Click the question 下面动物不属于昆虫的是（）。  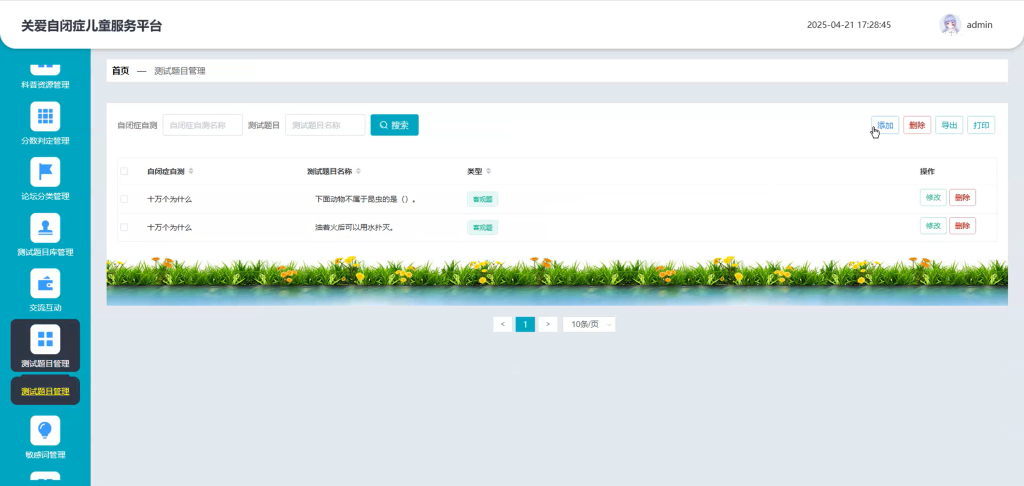pyautogui.click(x=366, y=199)
